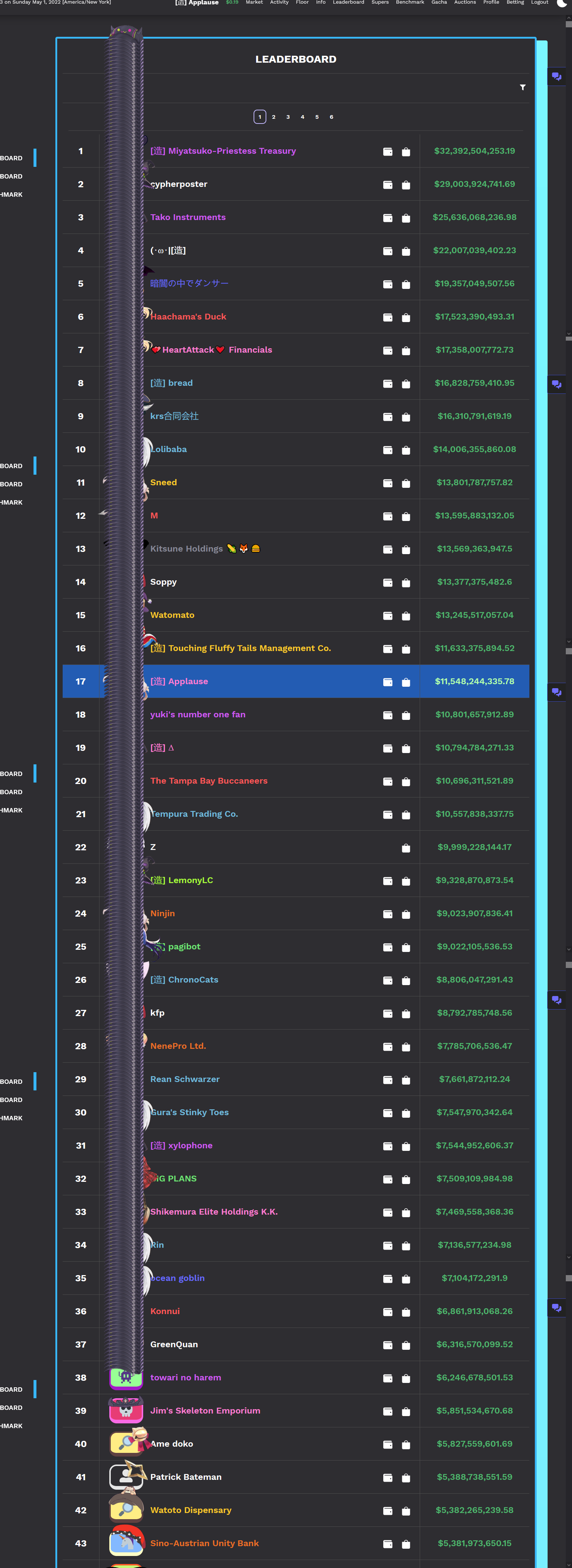Go to Auctions in top navigation
The width and height of the screenshot is (572, 1568).
pyautogui.click(x=465, y=3)
